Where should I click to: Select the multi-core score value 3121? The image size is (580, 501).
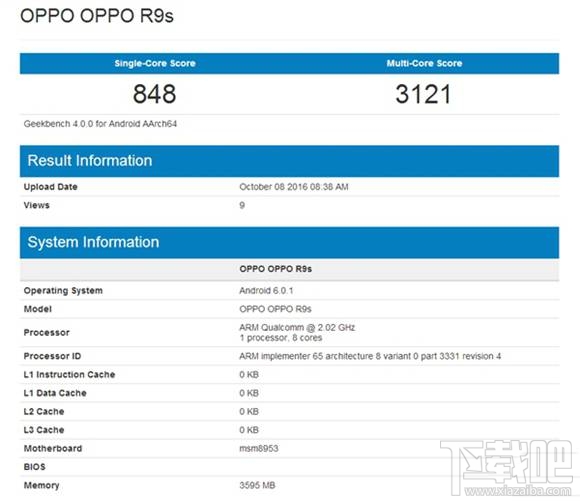tap(424, 94)
